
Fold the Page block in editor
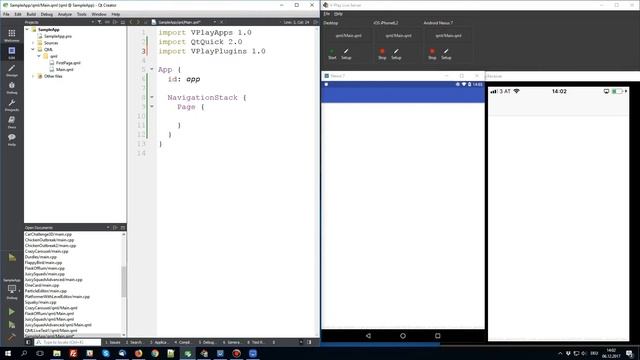151,107
